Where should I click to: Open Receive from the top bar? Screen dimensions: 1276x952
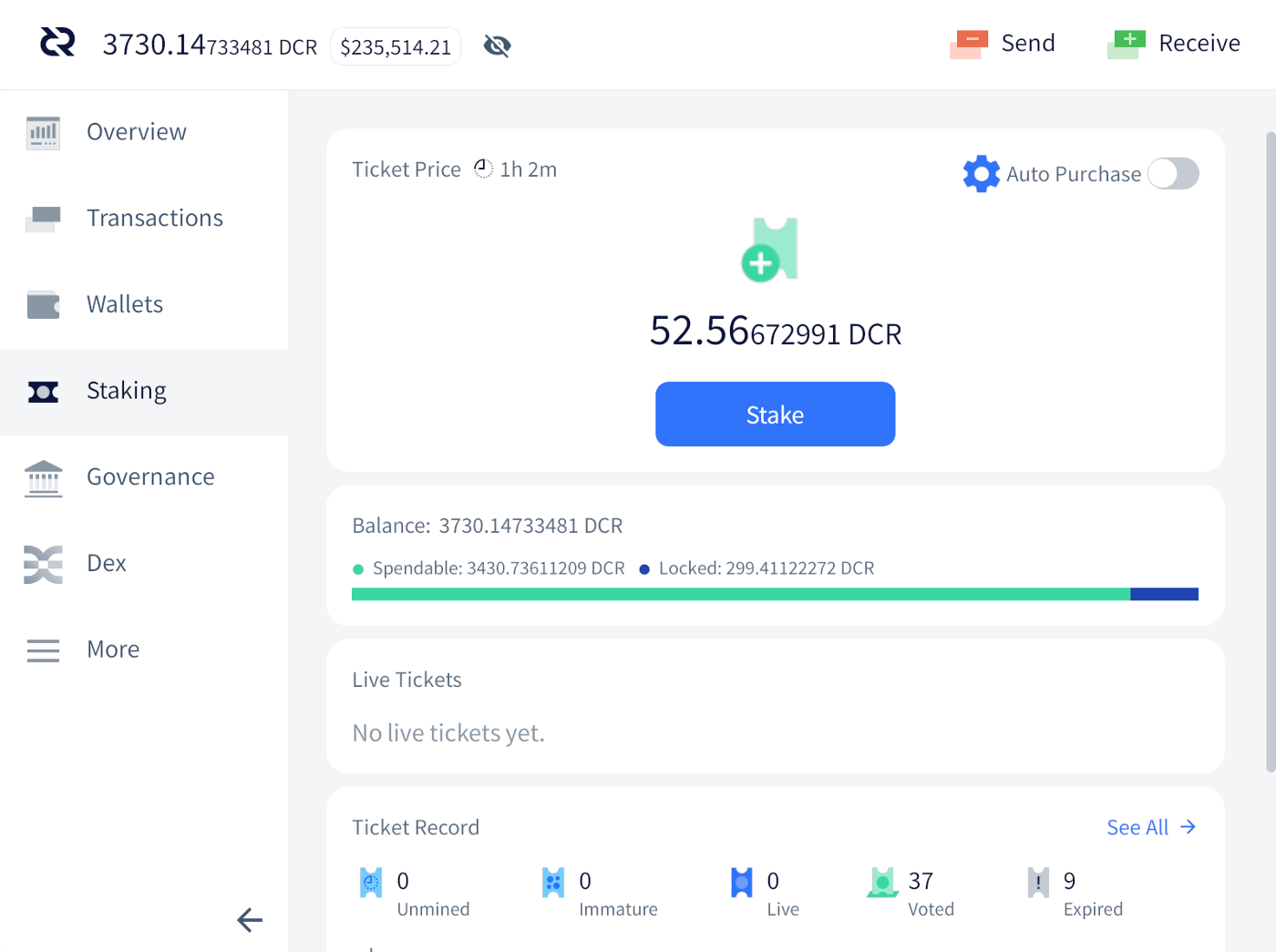(x=1199, y=43)
